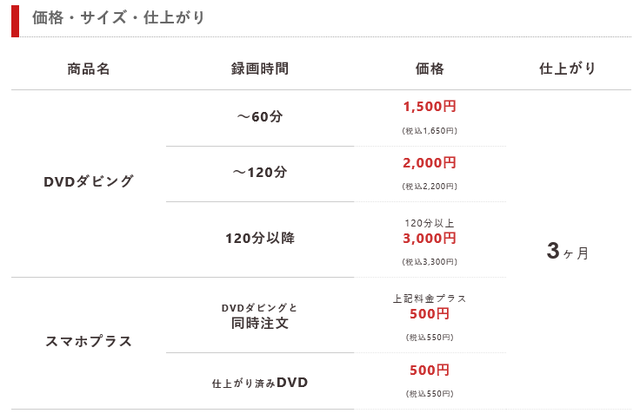This screenshot has height=420, width=640.
Task: Click the 上記料金プラス label
Action: (429, 298)
